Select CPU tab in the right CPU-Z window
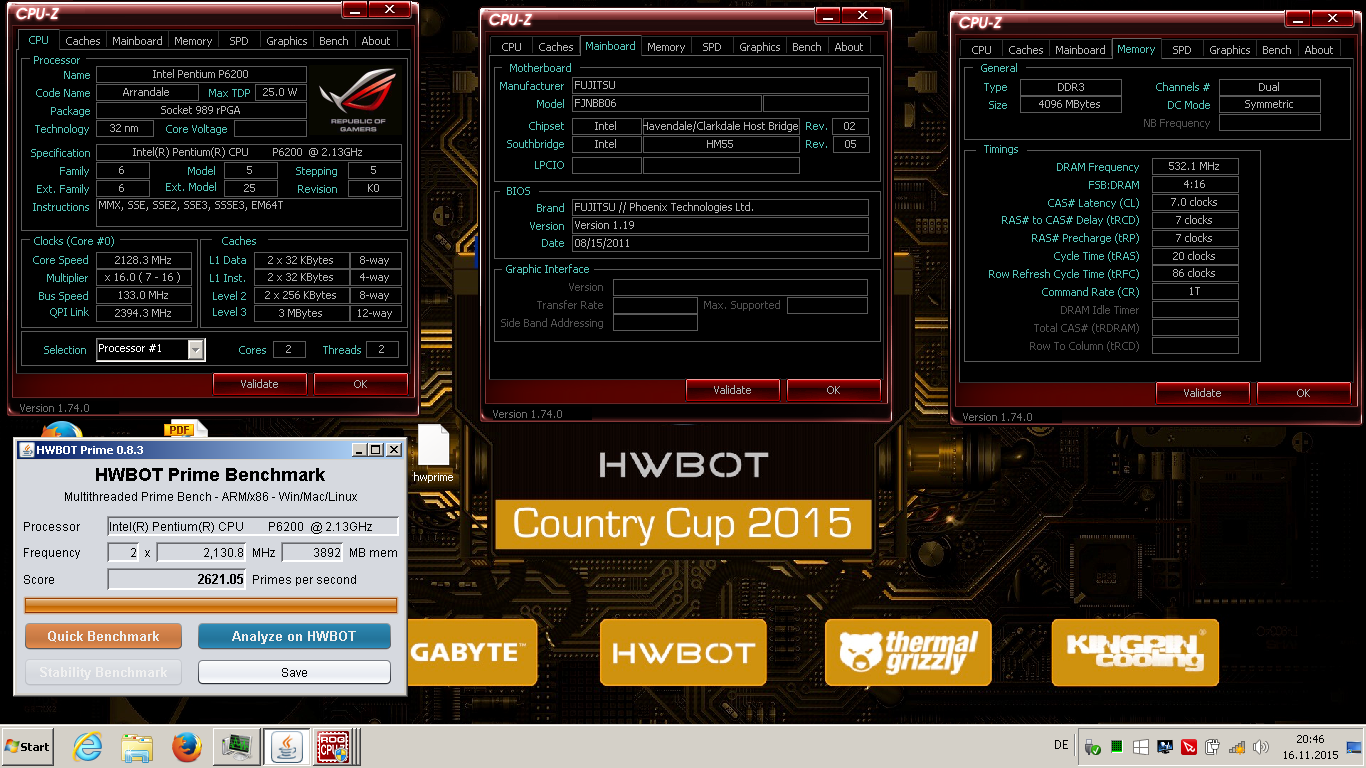Screen dimensions: 1366x768 [982, 50]
